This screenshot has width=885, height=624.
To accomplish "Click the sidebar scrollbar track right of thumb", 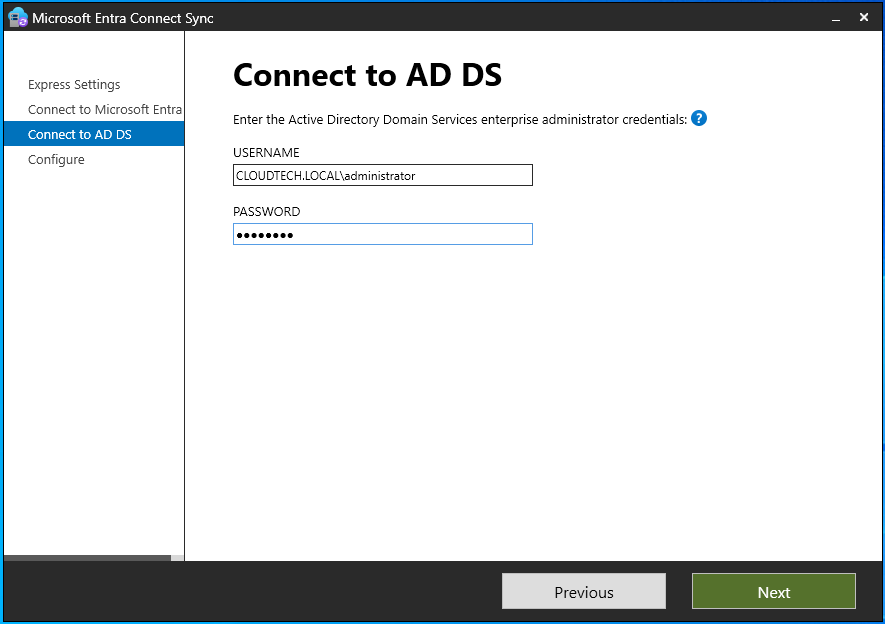I will tap(177, 557).
